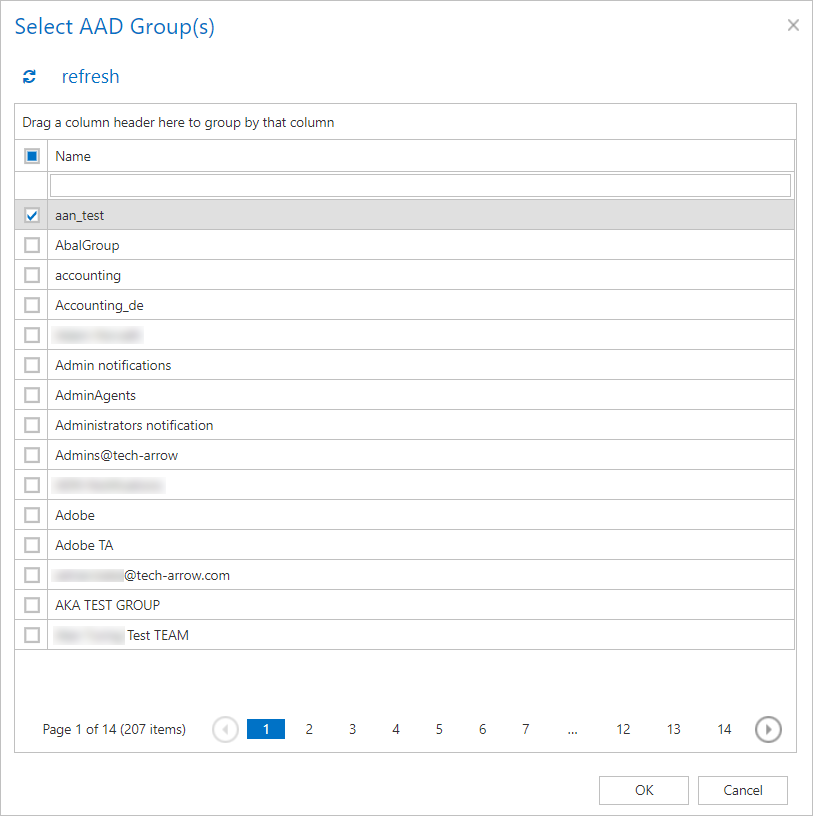Click the previous page arrow

point(225,729)
